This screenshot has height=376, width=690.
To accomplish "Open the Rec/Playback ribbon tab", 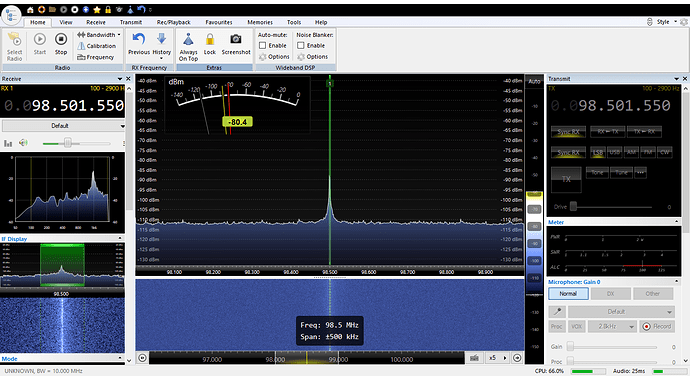I will click(173, 22).
